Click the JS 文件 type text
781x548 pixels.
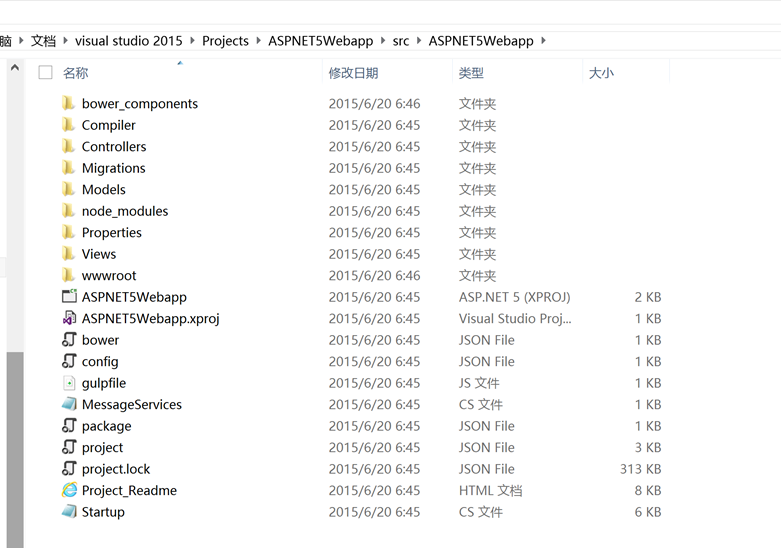479,383
